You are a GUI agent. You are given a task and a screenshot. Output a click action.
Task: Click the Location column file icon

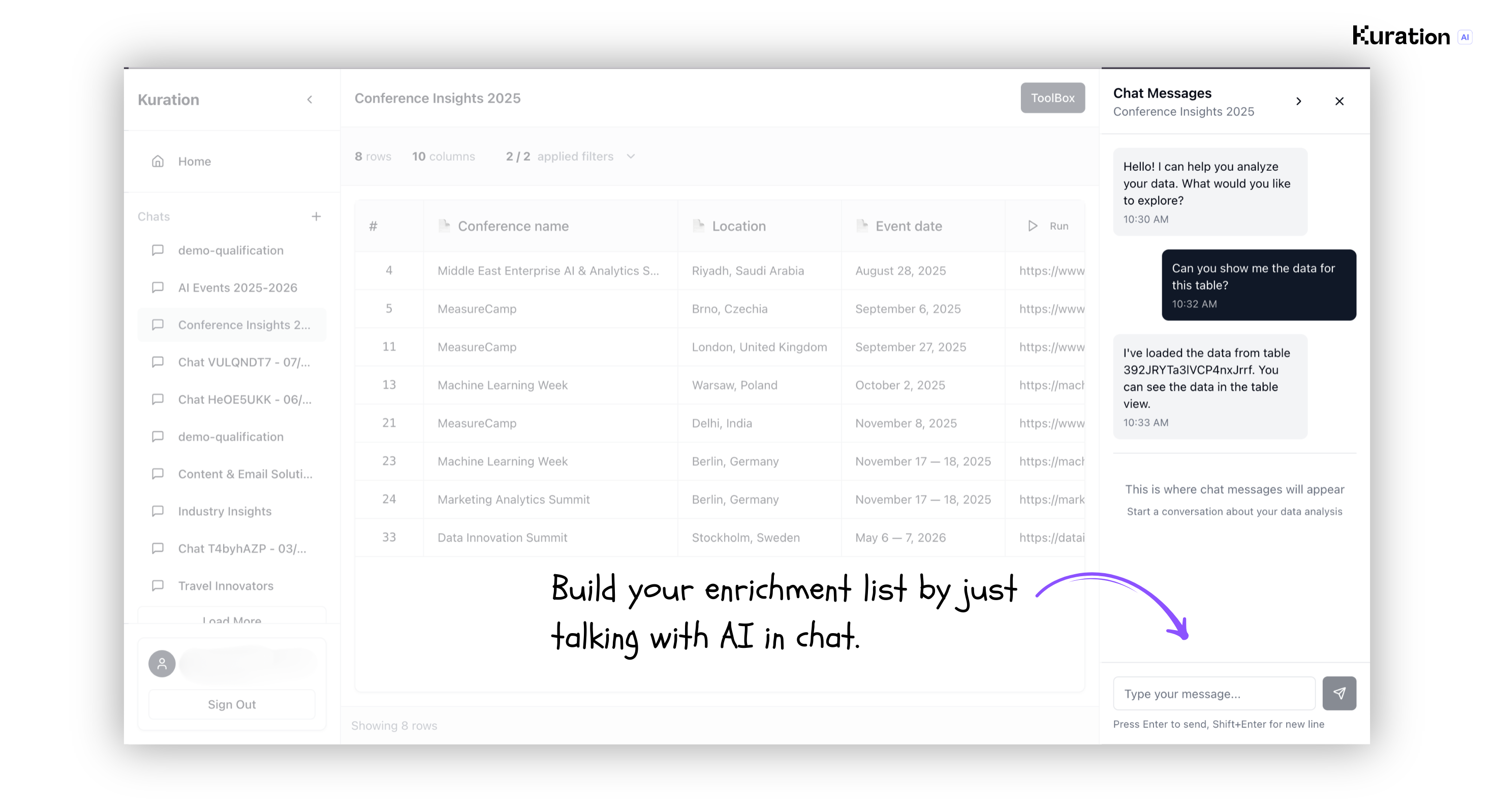(698, 226)
